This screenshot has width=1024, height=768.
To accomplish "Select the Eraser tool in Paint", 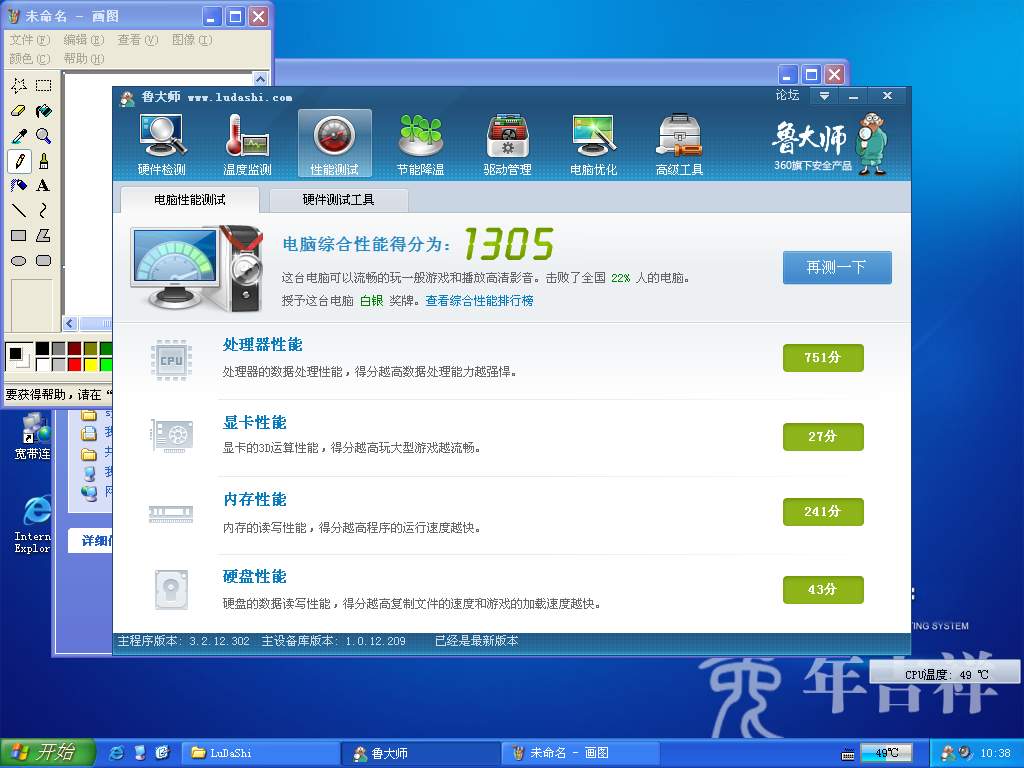I will coord(19,111).
